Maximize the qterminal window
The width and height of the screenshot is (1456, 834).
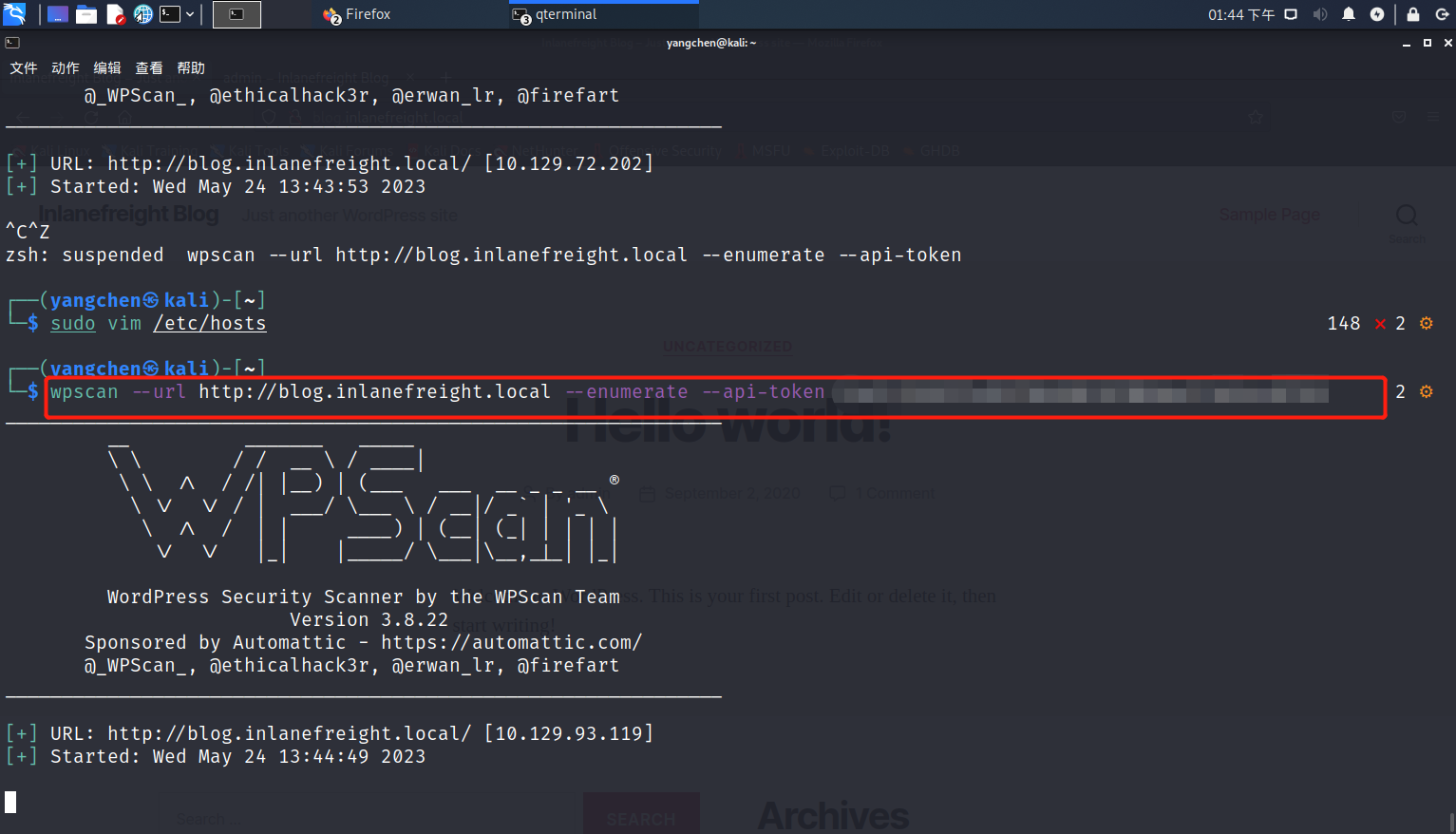click(1428, 43)
